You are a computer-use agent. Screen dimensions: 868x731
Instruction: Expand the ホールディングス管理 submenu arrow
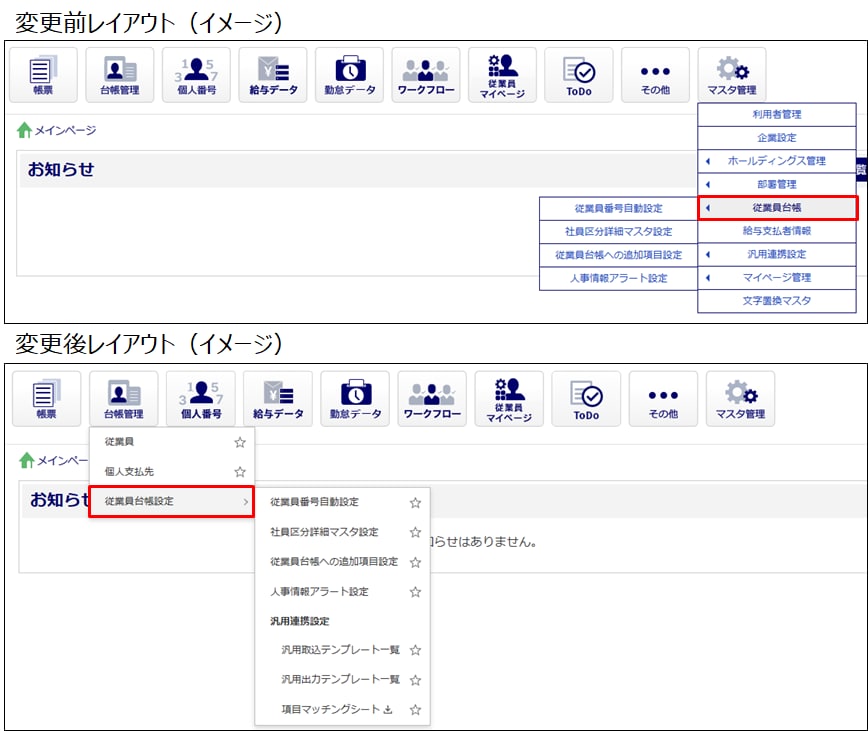pos(707,161)
